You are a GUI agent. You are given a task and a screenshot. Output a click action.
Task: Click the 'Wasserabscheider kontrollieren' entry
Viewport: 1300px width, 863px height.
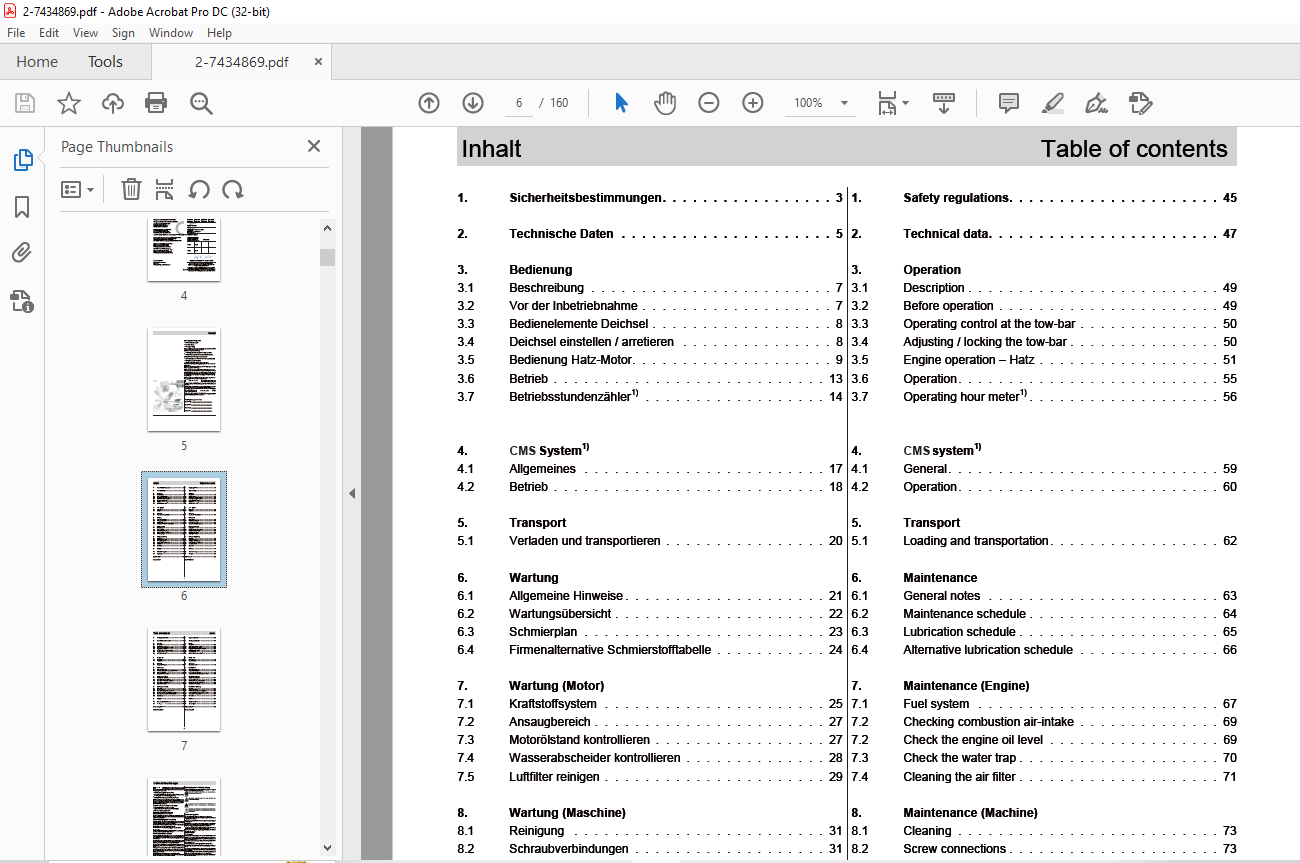pos(595,758)
